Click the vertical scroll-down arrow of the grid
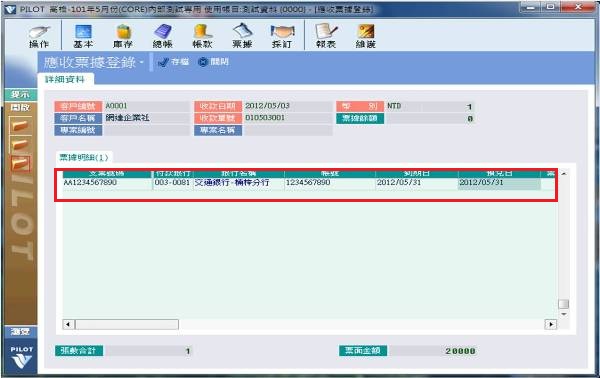Image resolution: width=600 pixels, height=378 pixels. (564, 314)
